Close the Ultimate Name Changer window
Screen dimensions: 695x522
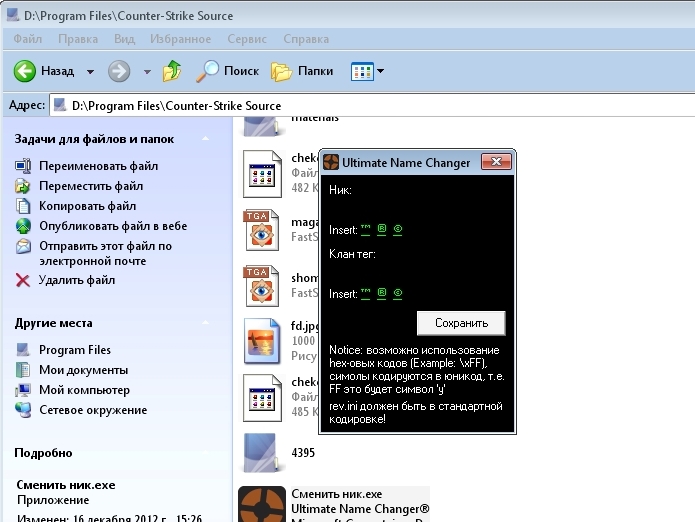[496, 162]
